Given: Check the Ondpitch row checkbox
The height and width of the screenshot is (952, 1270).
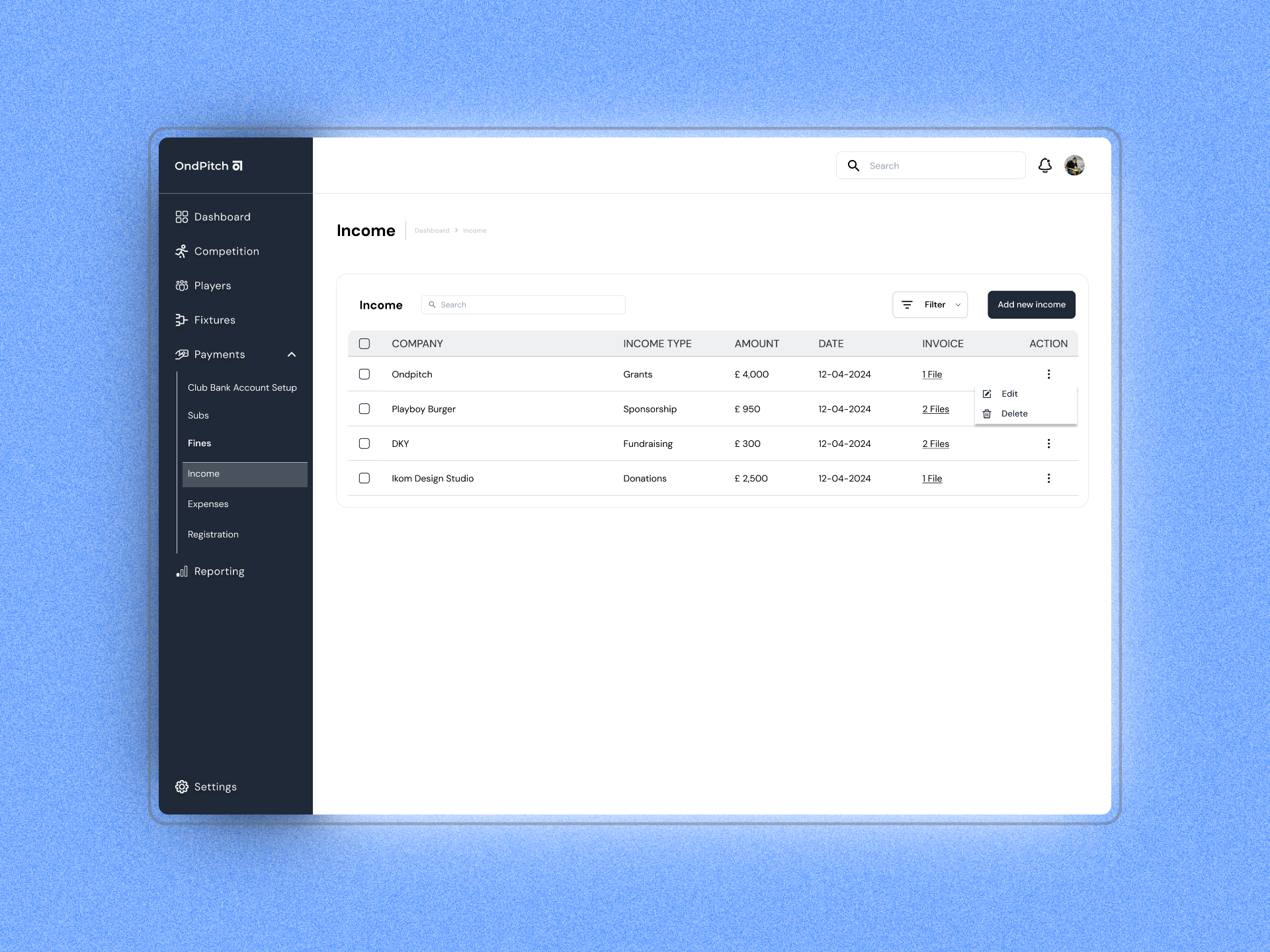Looking at the screenshot, I should pos(364,374).
